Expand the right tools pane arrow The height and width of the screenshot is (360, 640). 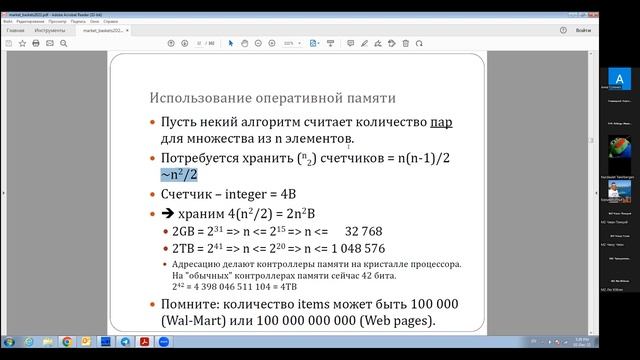pos(596,193)
